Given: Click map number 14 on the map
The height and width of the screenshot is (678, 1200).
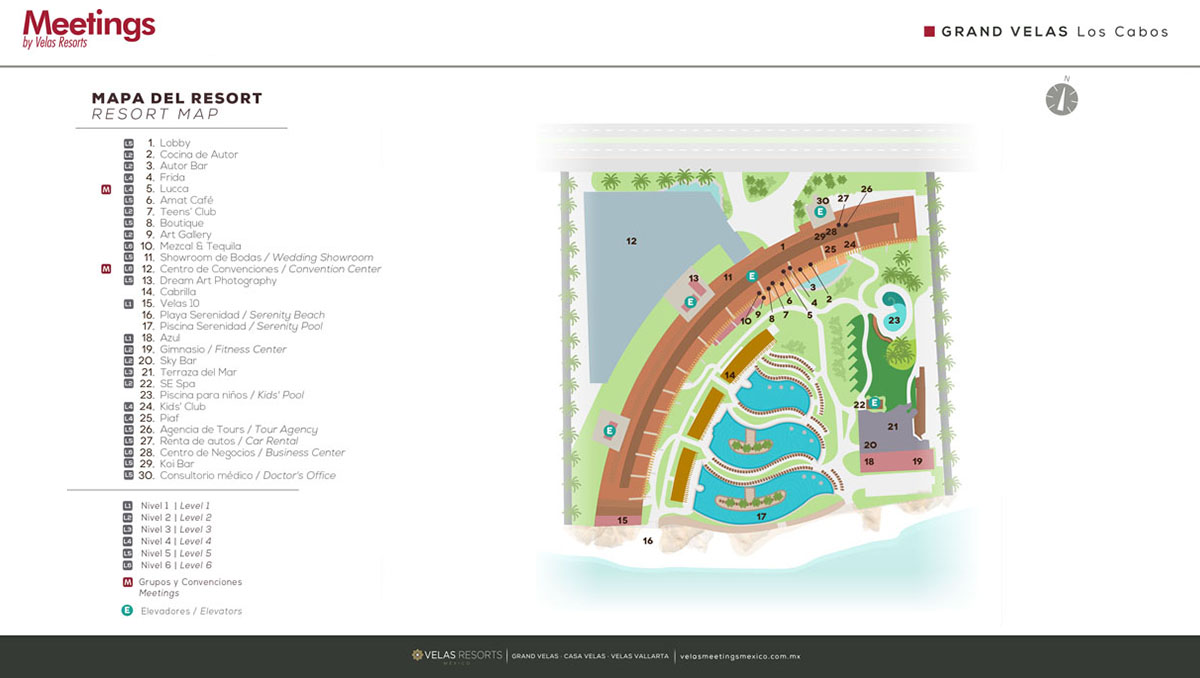Looking at the screenshot, I should (x=730, y=376).
